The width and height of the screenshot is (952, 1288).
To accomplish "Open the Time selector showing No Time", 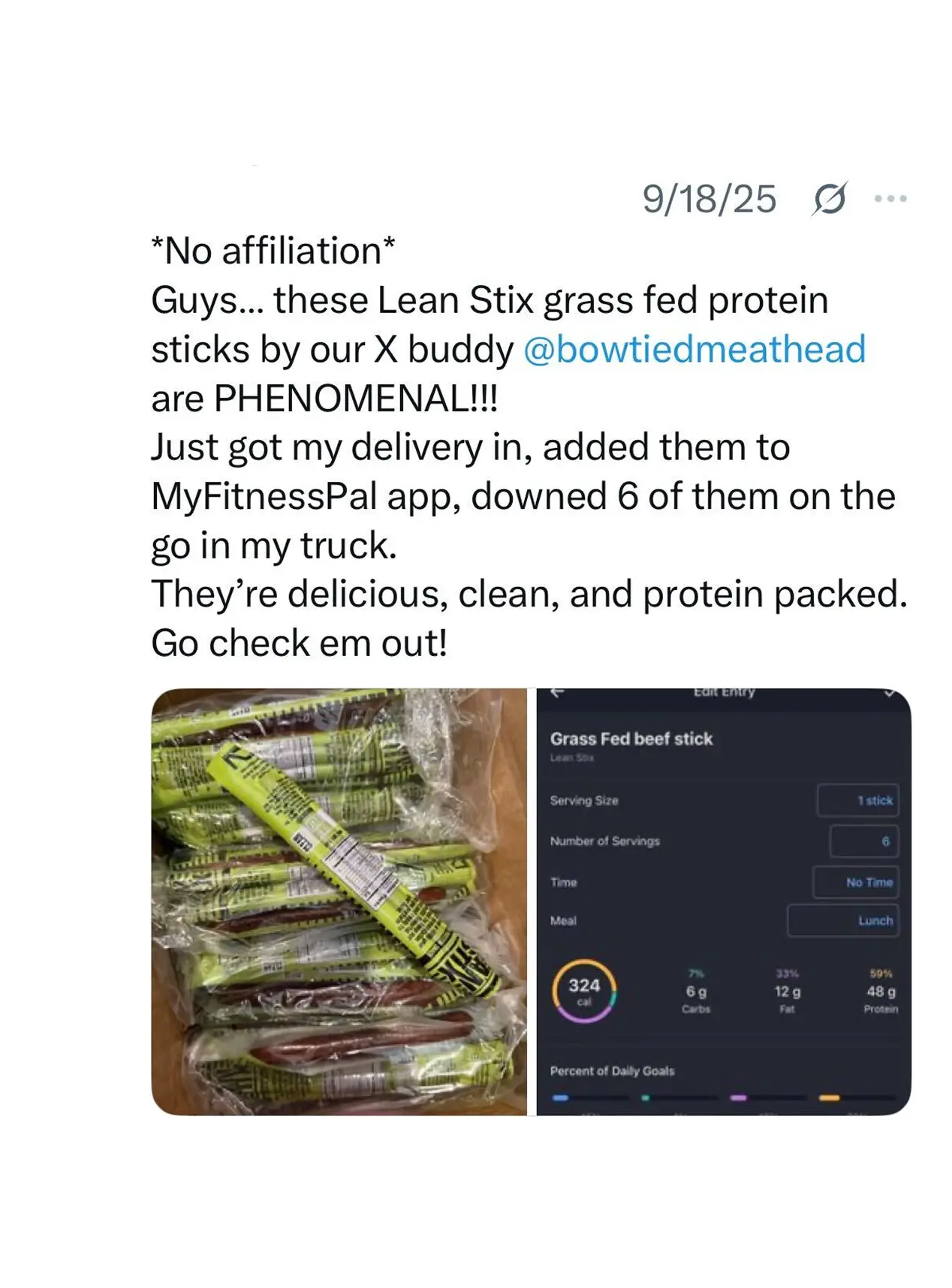I will tap(855, 883).
